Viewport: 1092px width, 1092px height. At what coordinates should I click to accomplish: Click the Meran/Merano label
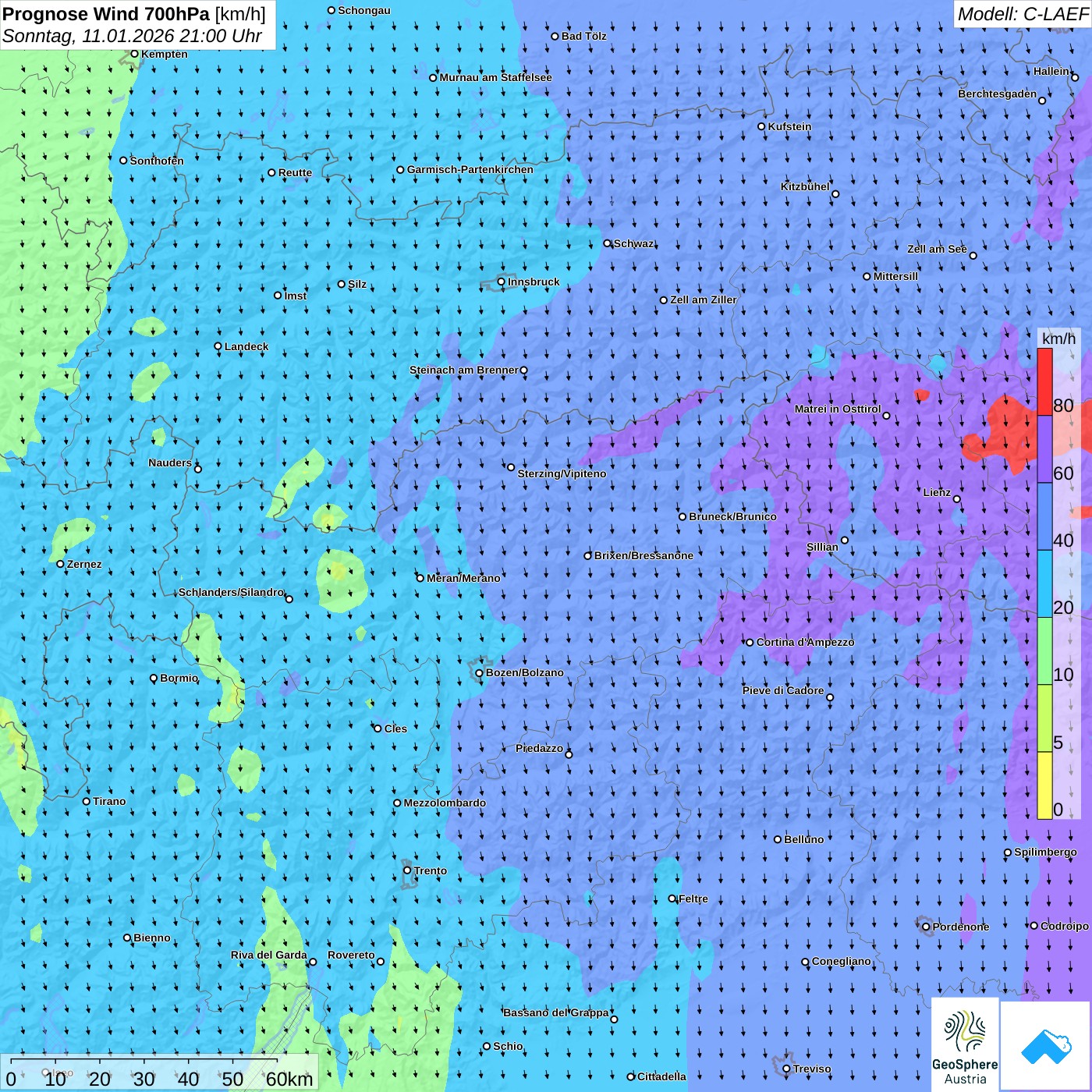click(463, 578)
